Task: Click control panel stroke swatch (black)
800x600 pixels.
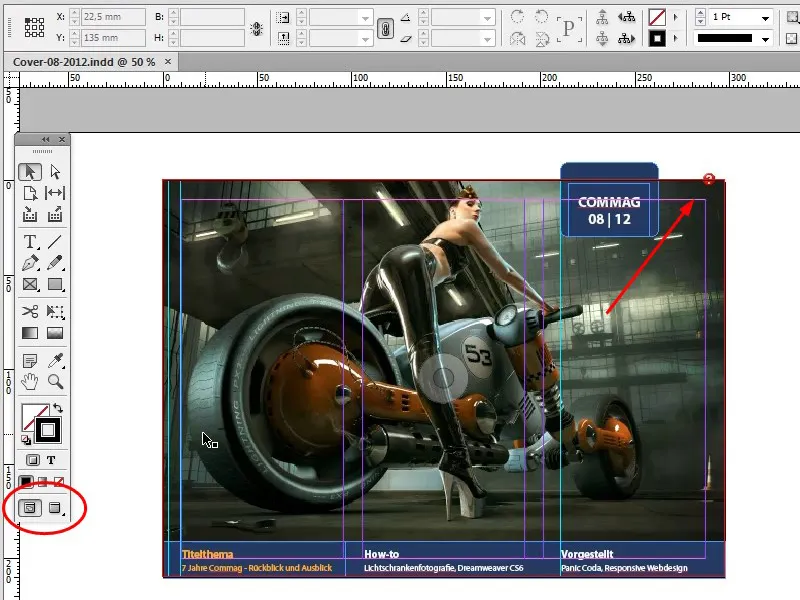Action: coord(657,38)
